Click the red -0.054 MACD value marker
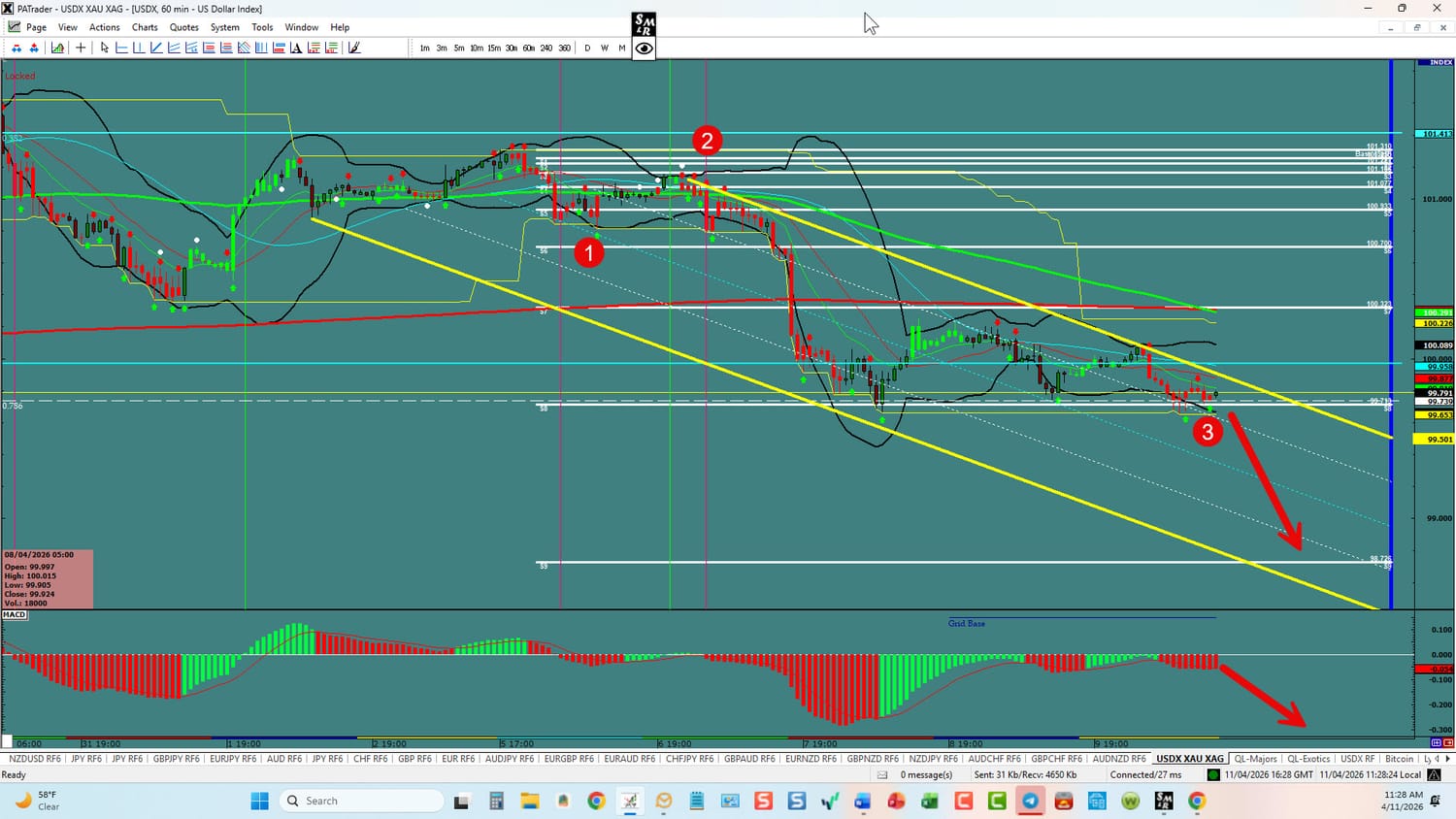This screenshot has height=819, width=1456. point(1439,669)
